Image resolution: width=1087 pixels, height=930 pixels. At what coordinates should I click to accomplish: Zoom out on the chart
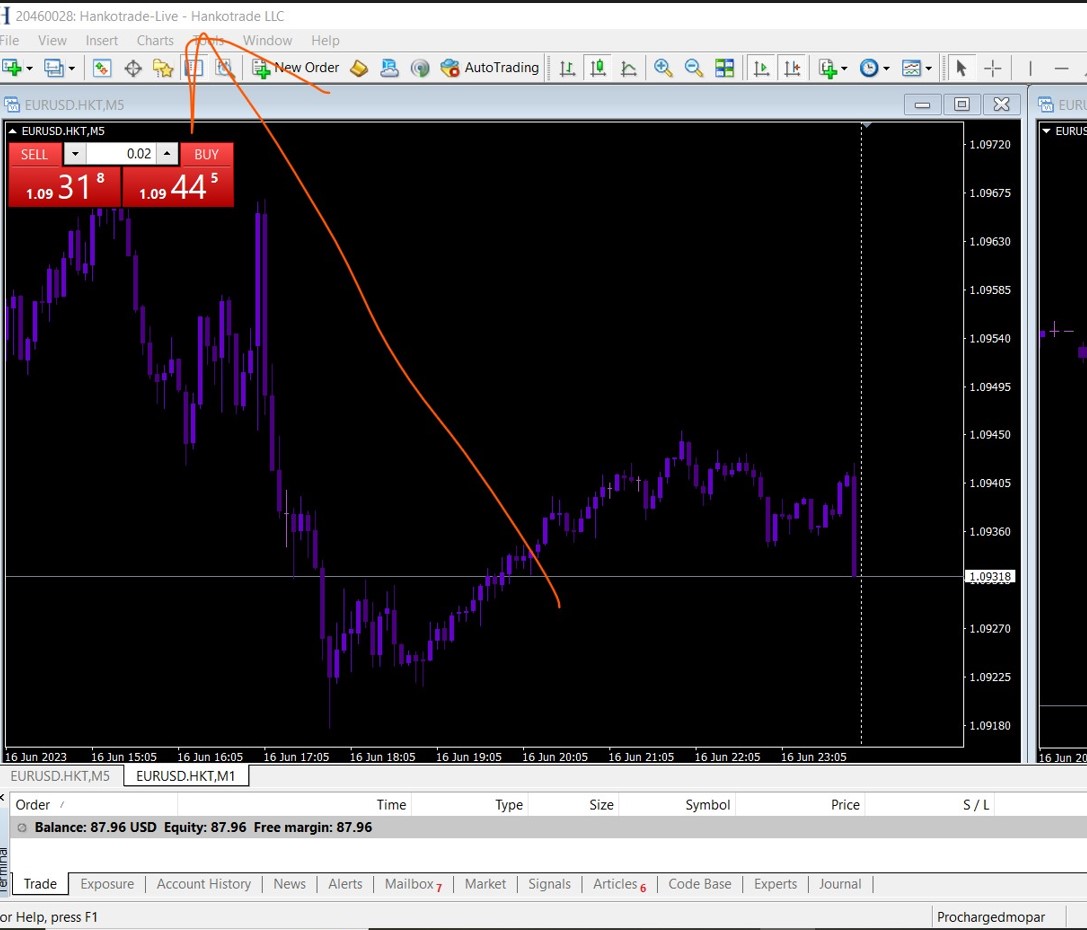point(694,68)
